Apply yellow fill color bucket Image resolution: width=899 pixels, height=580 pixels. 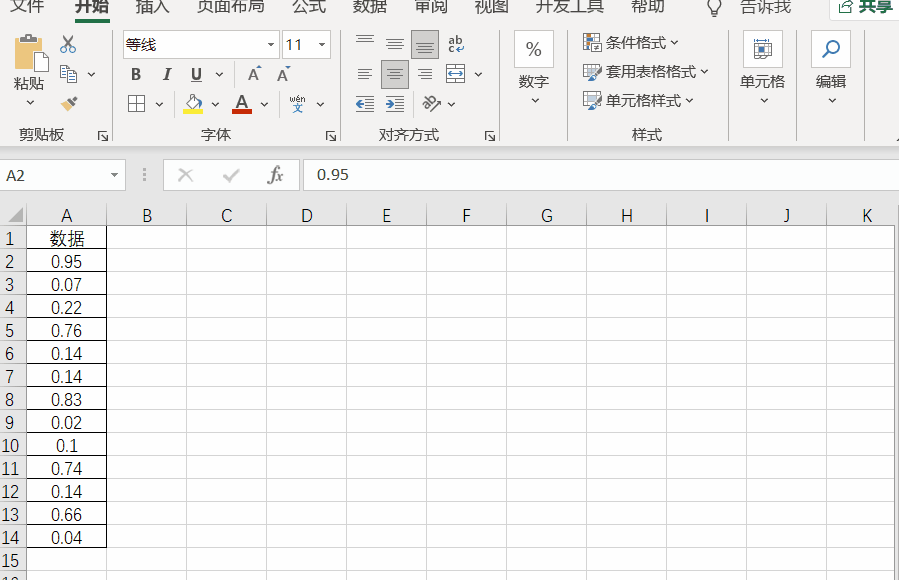[x=193, y=104]
